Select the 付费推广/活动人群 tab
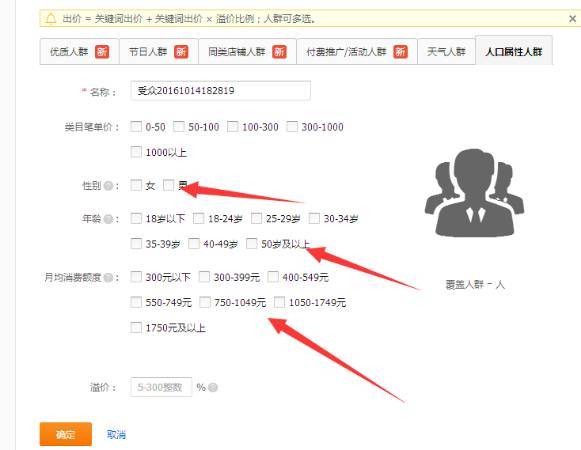581x450 pixels. coord(357,52)
